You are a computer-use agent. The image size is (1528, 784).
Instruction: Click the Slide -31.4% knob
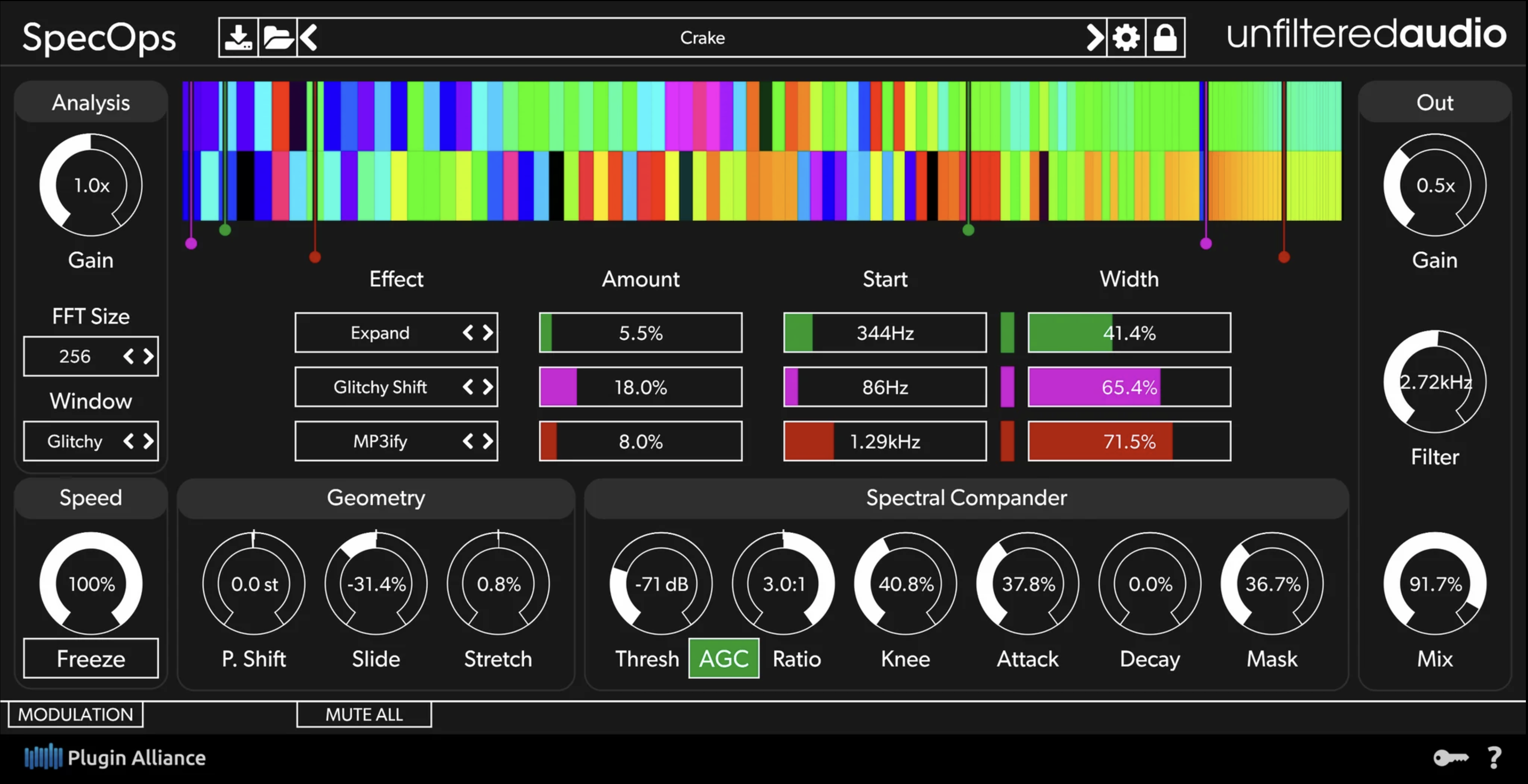click(x=376, y=583)
